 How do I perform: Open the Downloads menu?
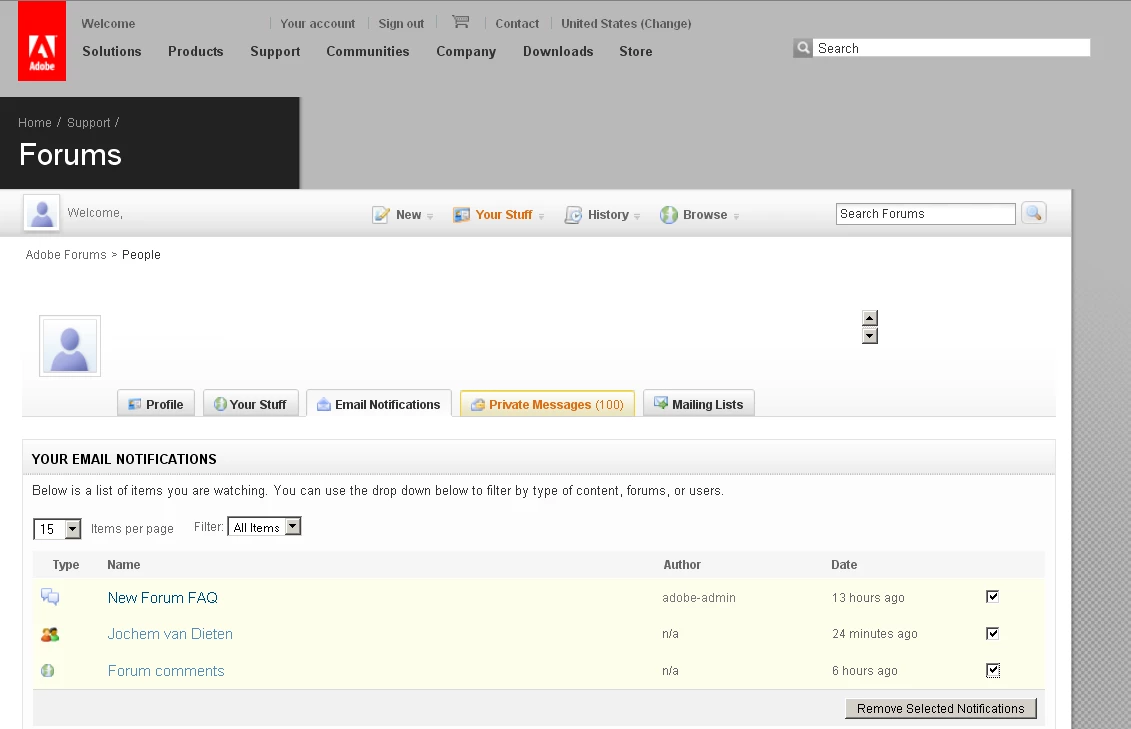[x=558, y=51]
